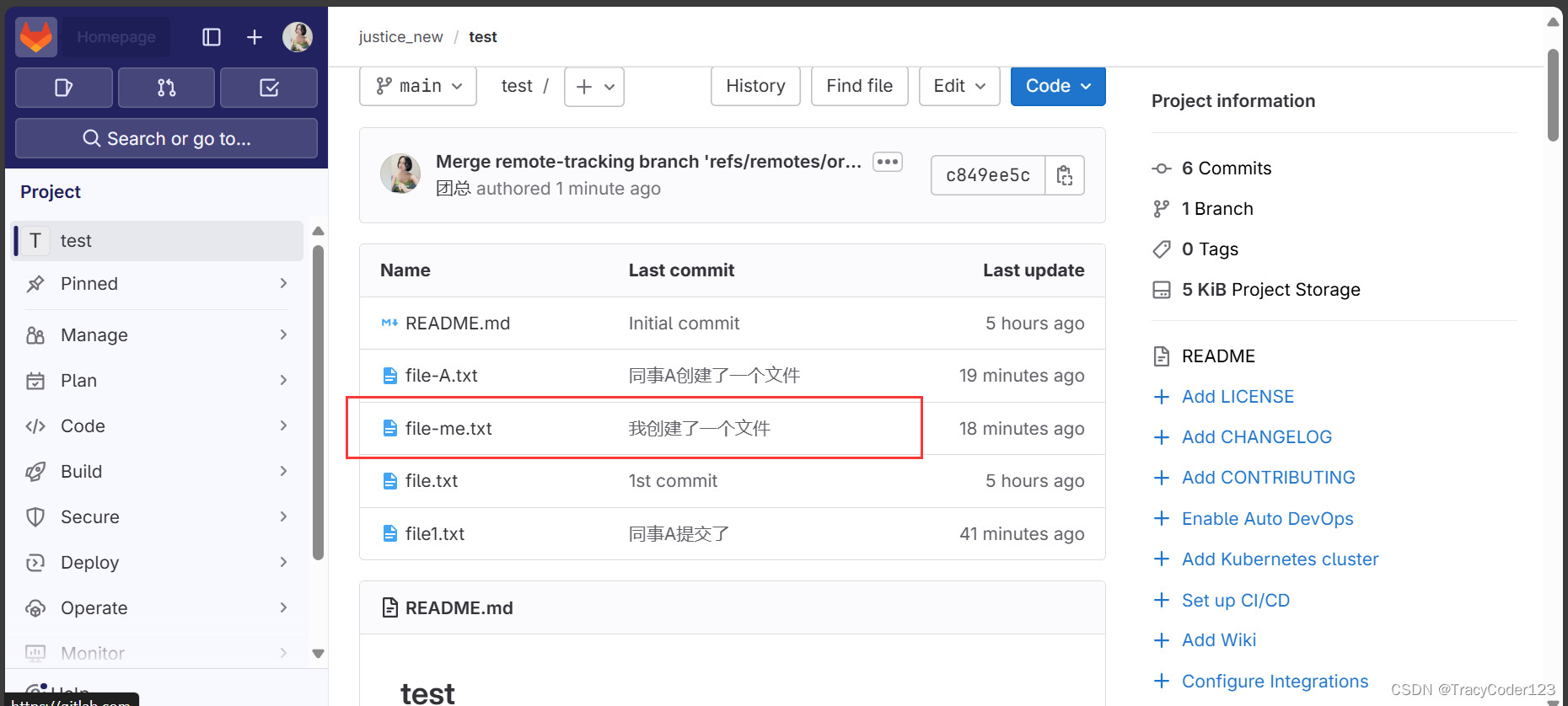Image resolution: width=1568 pixels, height=706 pixels.
Task: Click the Secure shield icon
Action: point(35,517)
